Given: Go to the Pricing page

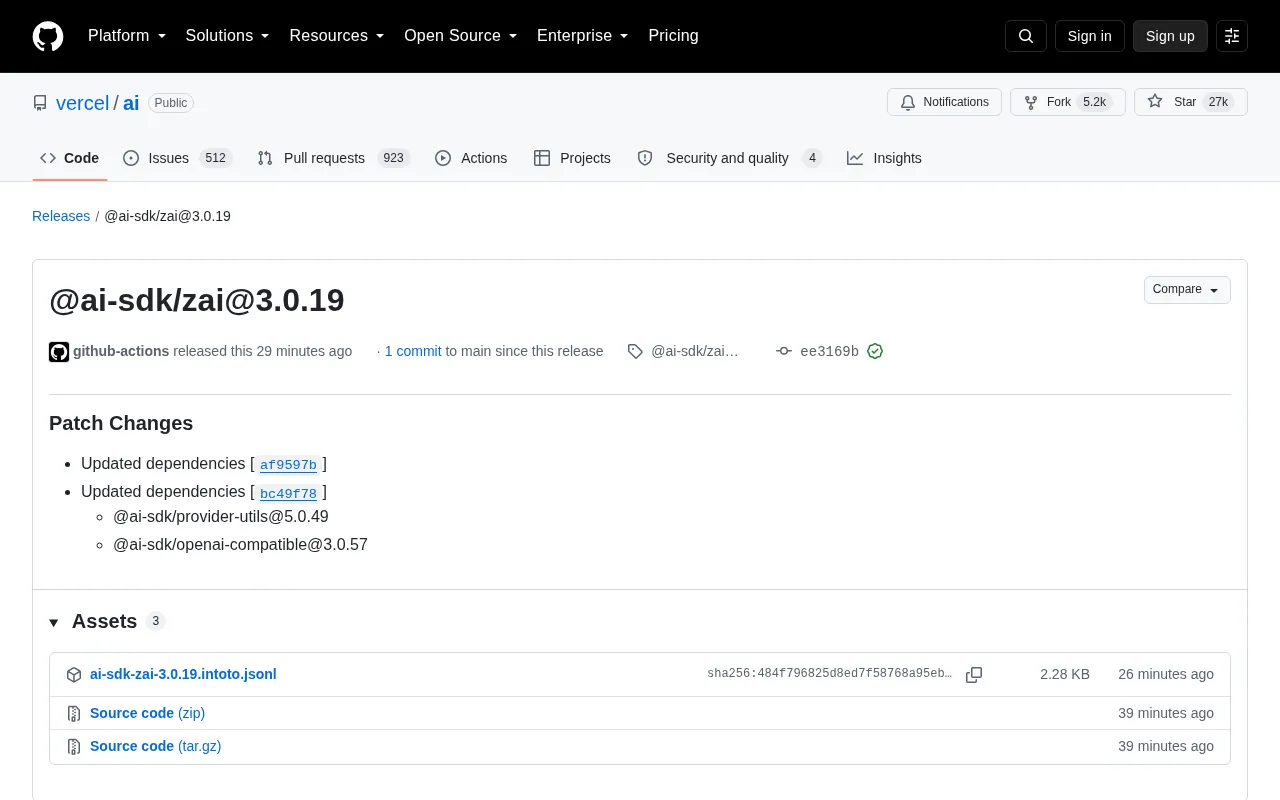Looking at the screenshot, I should point(673,36).
